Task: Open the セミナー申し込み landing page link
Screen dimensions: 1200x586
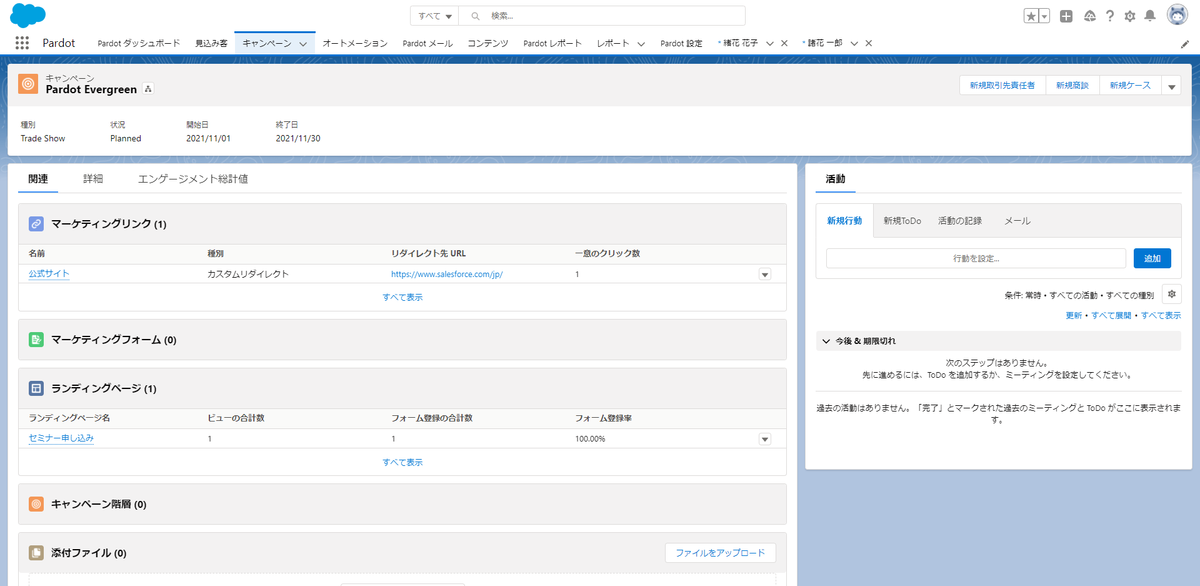Action: coord(62,438)
